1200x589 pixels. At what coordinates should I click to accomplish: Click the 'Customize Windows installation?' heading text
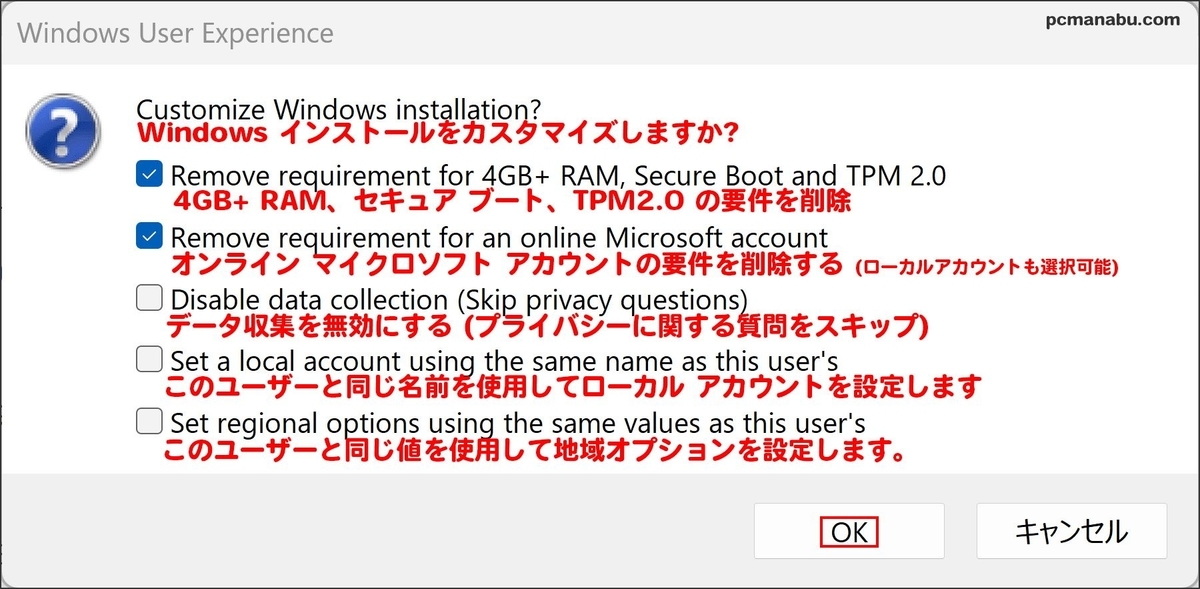(339, 108)
